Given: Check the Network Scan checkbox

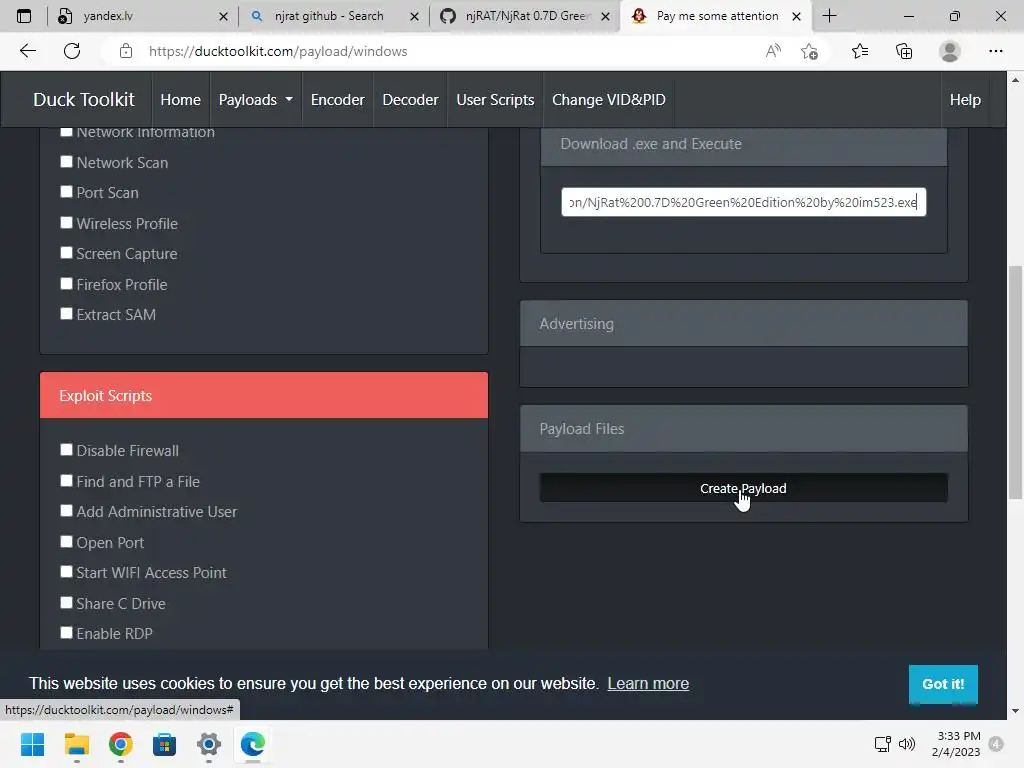Looking at the screenshot, I should coord(66,161).
